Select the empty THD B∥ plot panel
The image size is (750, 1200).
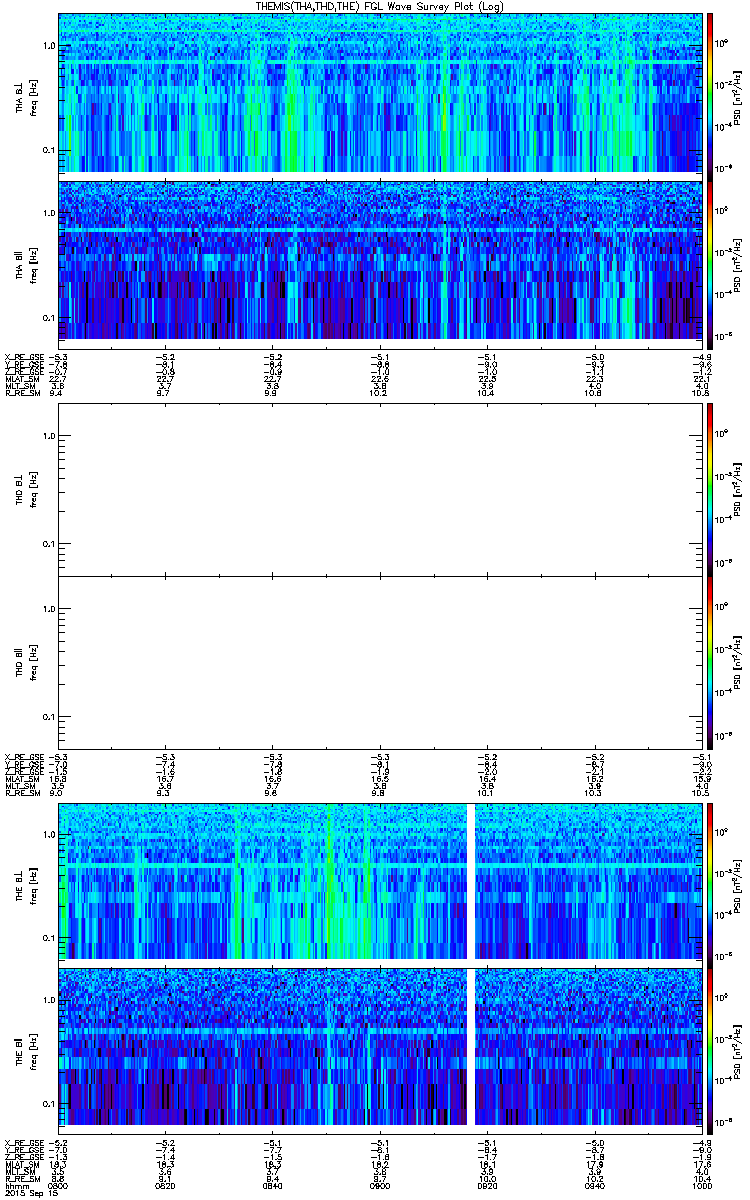(x=379, y=663)
